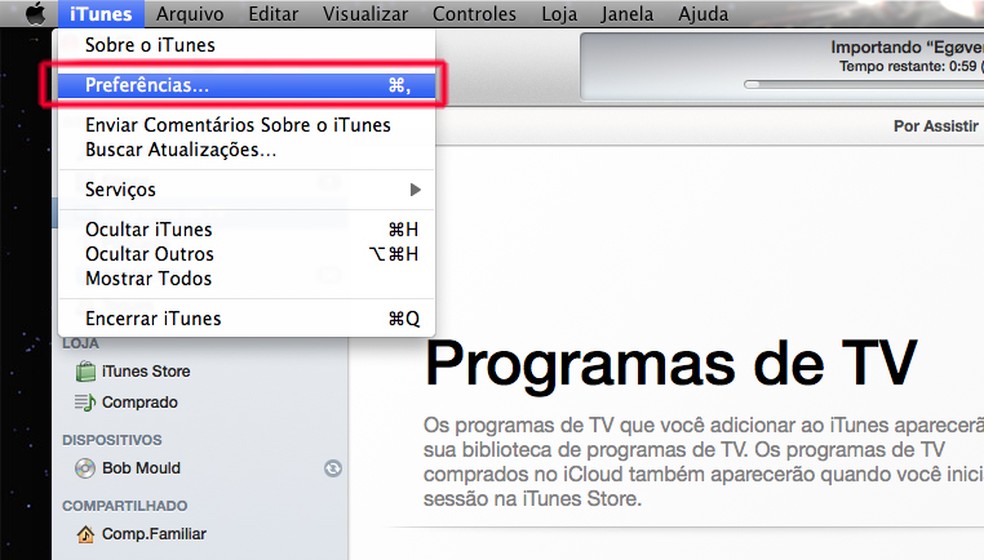Screen dimensions: 984x560
Task: Open the Visualizar menu
Action: click(365, 14)
